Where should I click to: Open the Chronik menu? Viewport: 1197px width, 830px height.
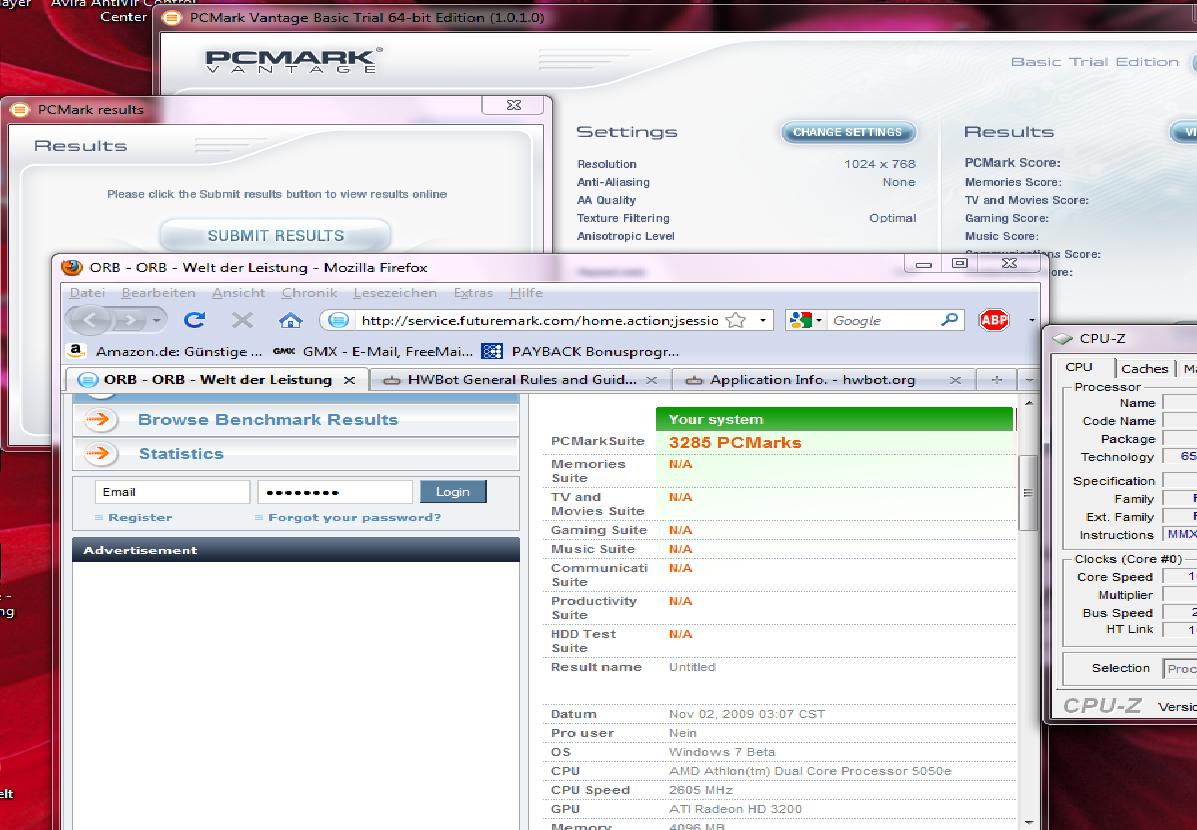pyautogui.click(x=309, y=292)
